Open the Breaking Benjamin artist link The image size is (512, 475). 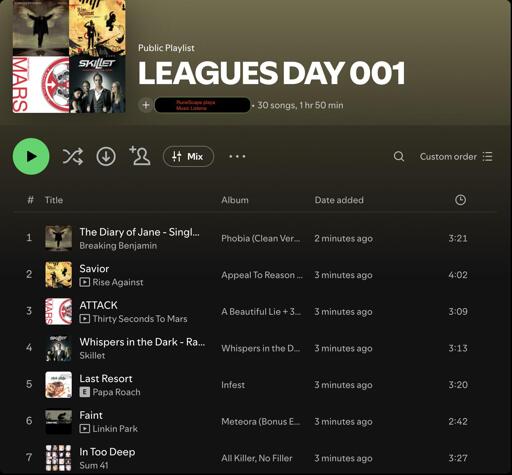[x=118, y=246]
